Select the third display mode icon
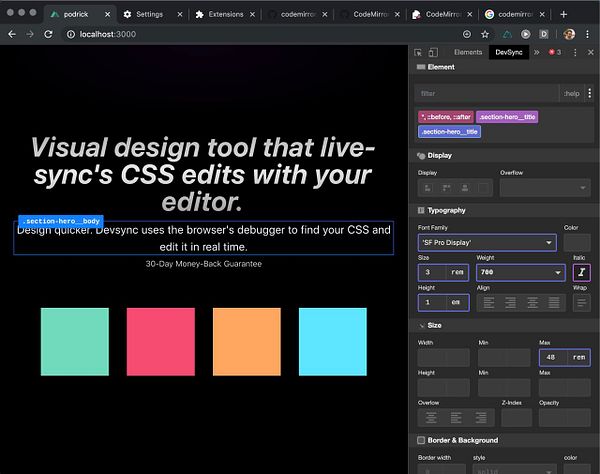600x474 pixels. pos(465,188)
